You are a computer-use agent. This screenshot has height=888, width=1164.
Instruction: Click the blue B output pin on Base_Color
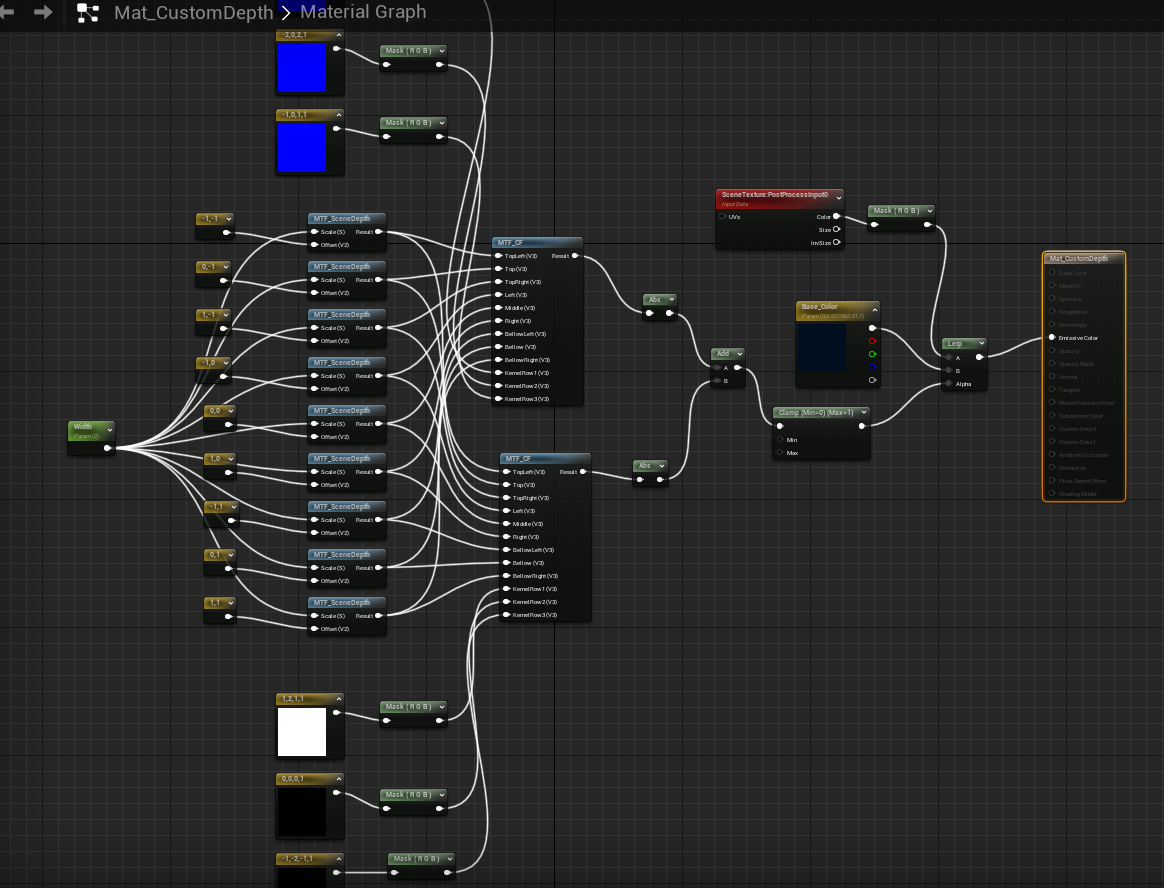(872, 367)
